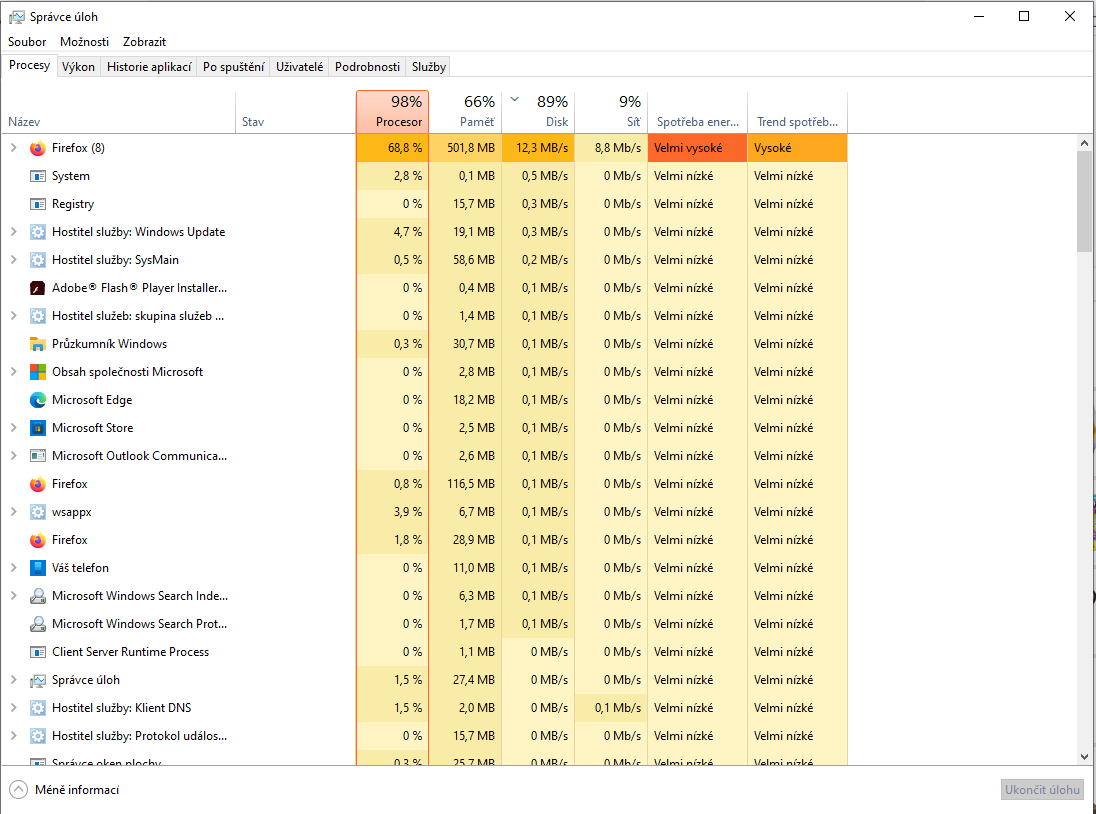Click the Váš telefon app icon
The image size is (1096, 814).
(38, 568)
